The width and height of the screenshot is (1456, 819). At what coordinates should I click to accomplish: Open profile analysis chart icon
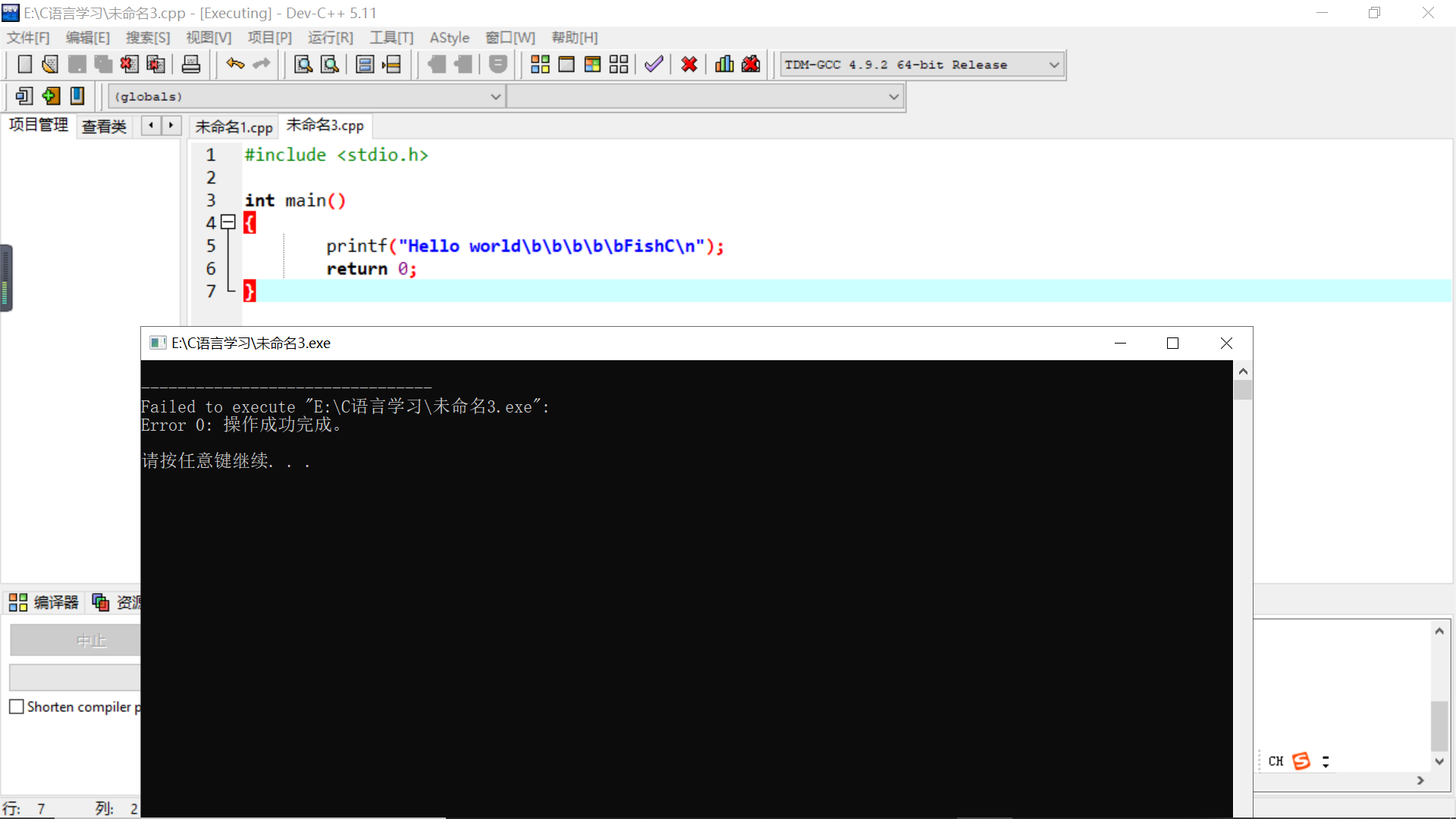724,64
